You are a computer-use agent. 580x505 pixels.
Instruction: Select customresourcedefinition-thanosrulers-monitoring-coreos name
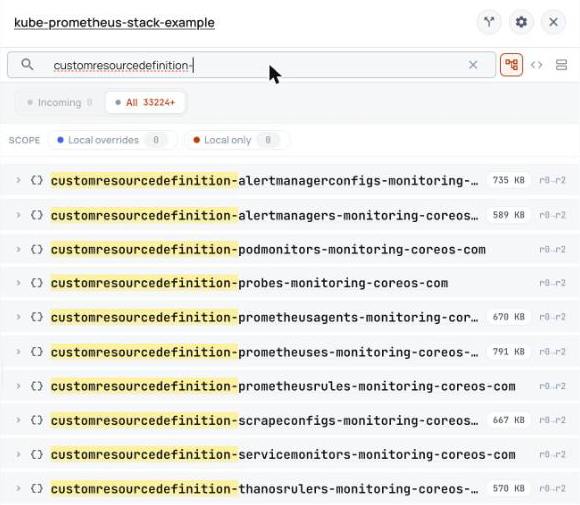(264, 489)
